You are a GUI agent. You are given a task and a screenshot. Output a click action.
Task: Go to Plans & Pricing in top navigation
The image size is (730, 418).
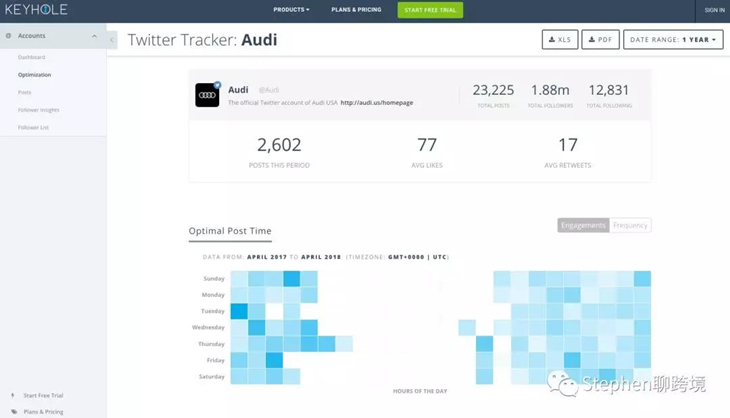356,10
